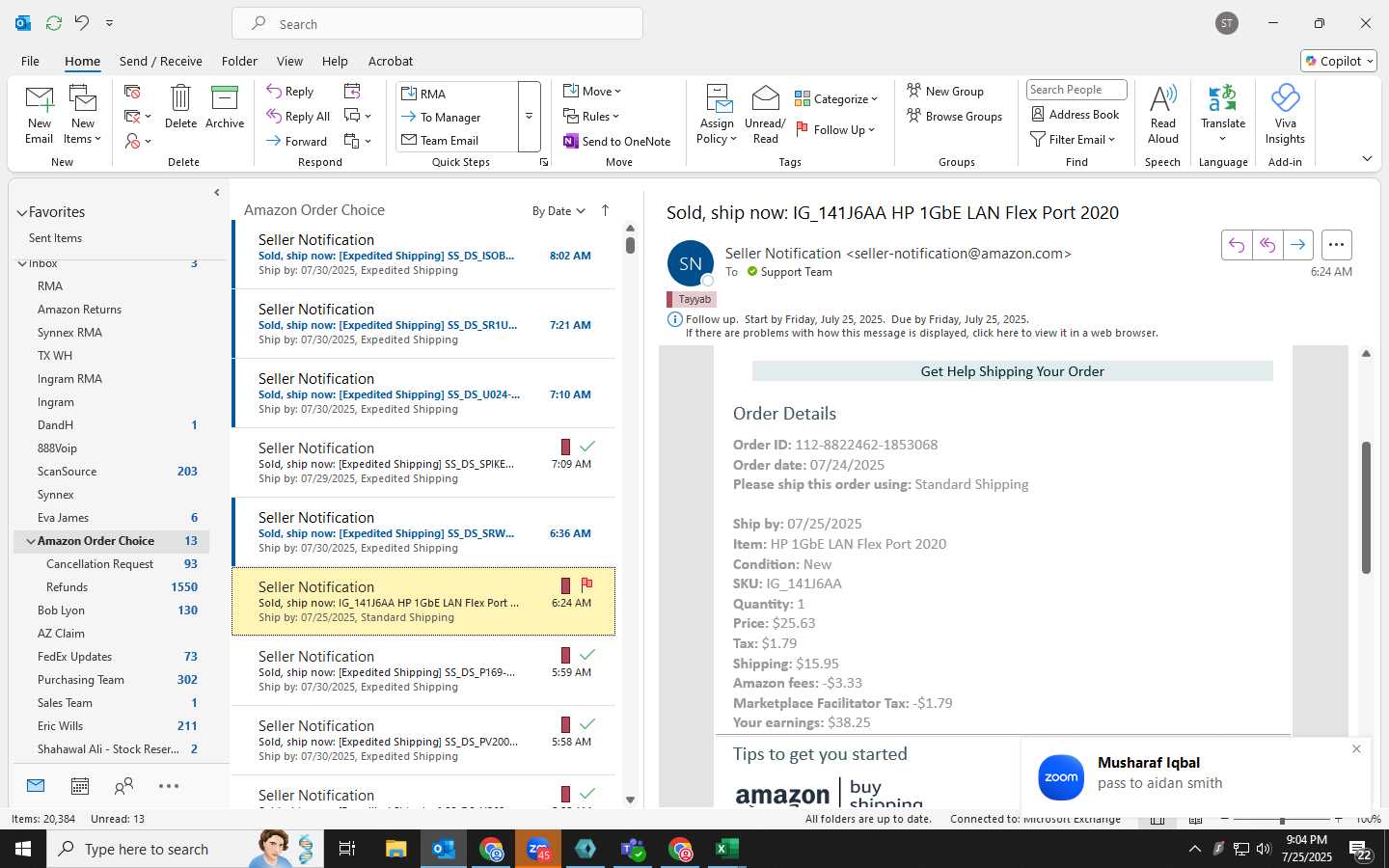Click Get Help Shipping Your Order link
This screenshot has height=868, width=1389.
coord(1012,371)
